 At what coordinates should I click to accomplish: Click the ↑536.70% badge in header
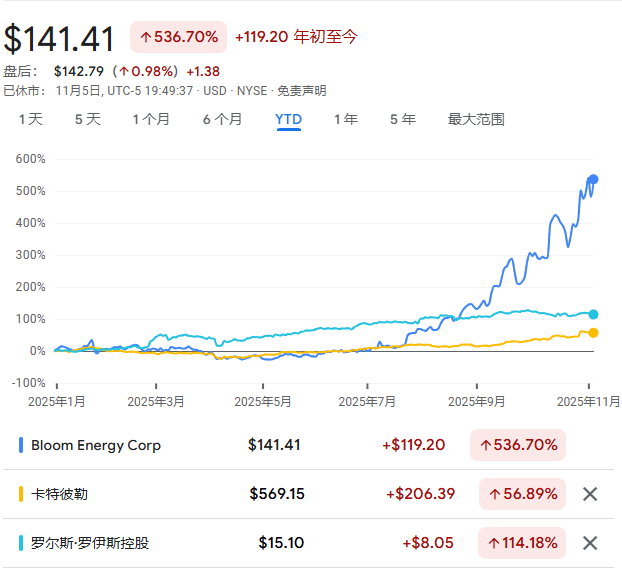click(178, 37)
